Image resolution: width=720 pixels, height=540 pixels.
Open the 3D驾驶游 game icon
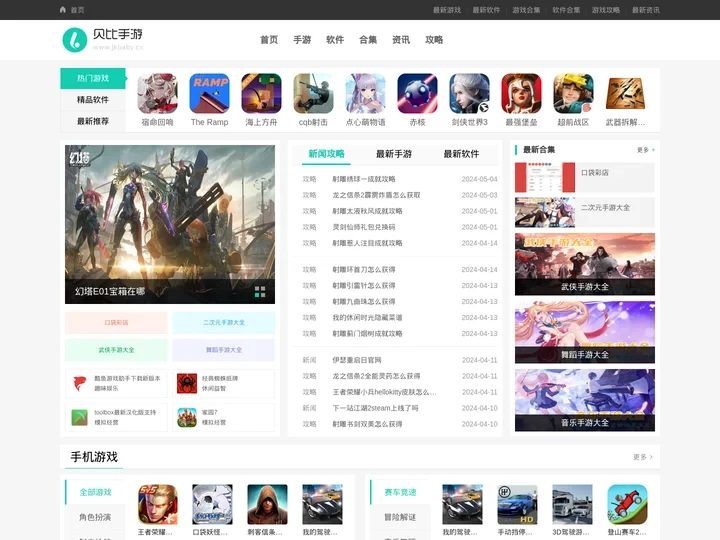point(572,504)
